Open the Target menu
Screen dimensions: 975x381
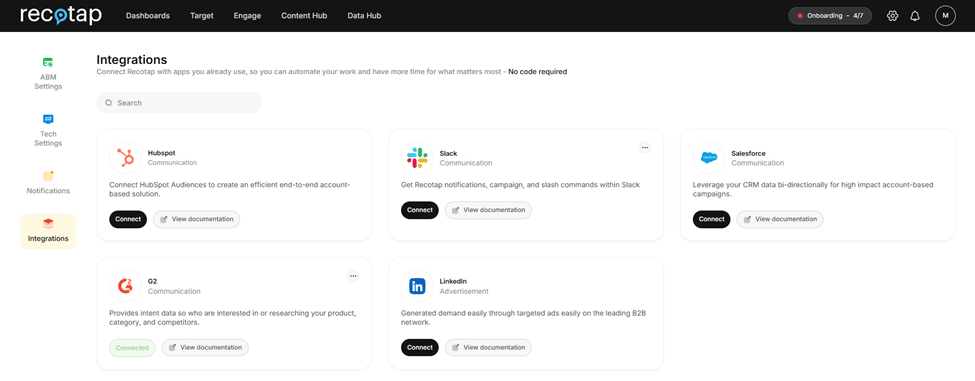coord(201,16)
